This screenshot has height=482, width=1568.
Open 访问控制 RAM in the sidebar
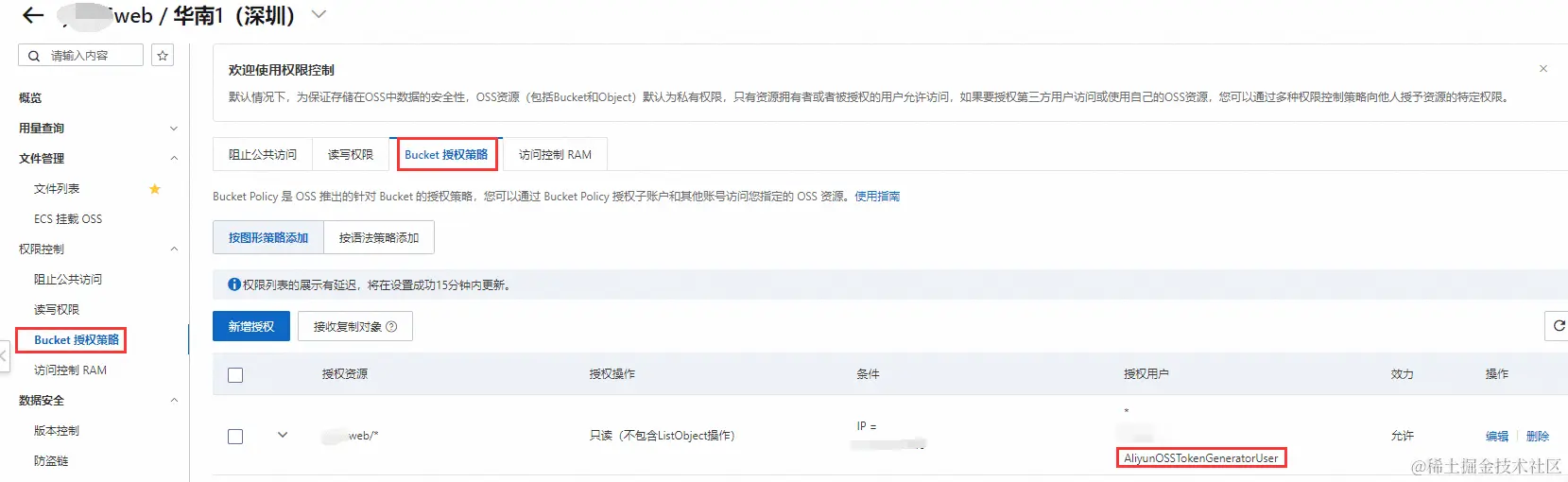[70, 370]
